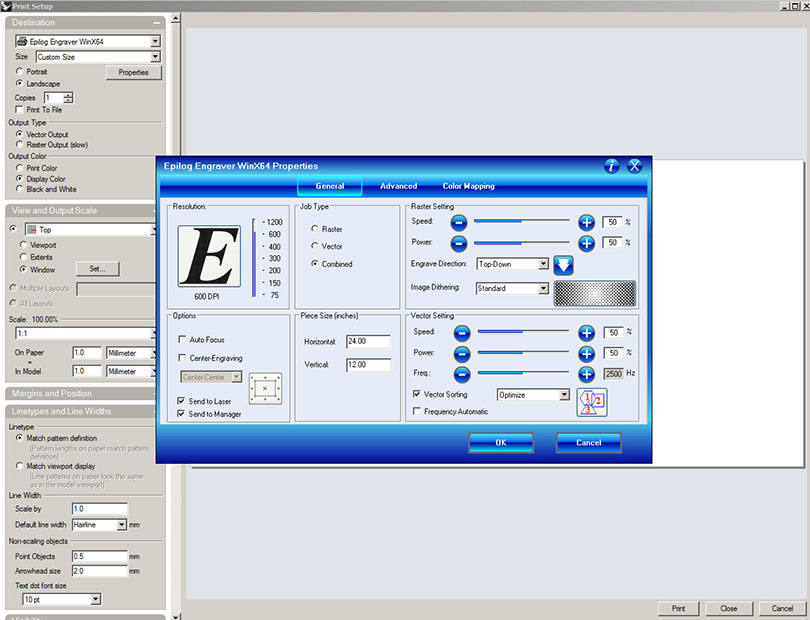Open the Advanced tab
The image size is (810, 620).
tap(398, 186)
